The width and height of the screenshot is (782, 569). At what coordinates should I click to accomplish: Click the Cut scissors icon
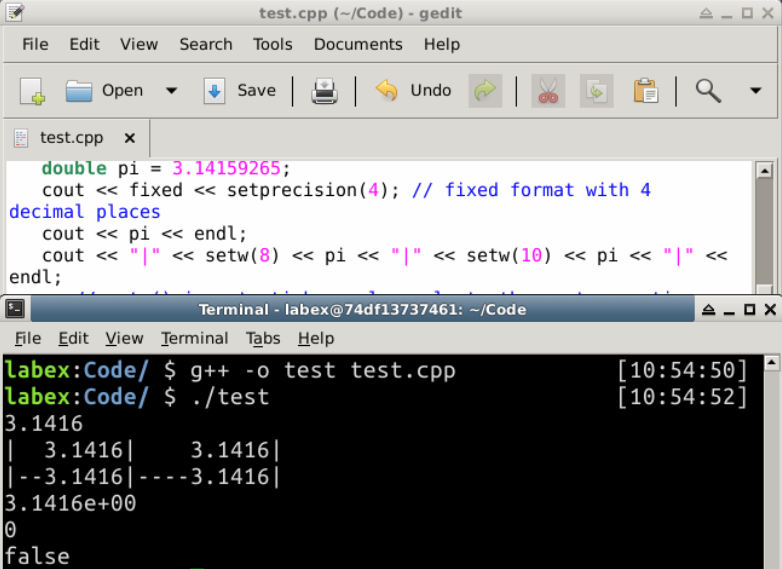point(547,91)
